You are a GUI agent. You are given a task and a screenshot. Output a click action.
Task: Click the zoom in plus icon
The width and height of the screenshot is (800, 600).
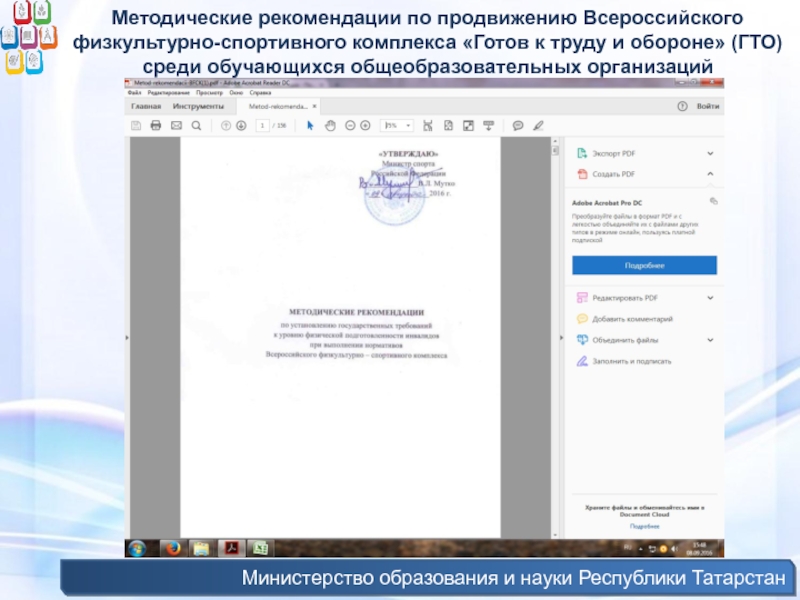(367, 125)
